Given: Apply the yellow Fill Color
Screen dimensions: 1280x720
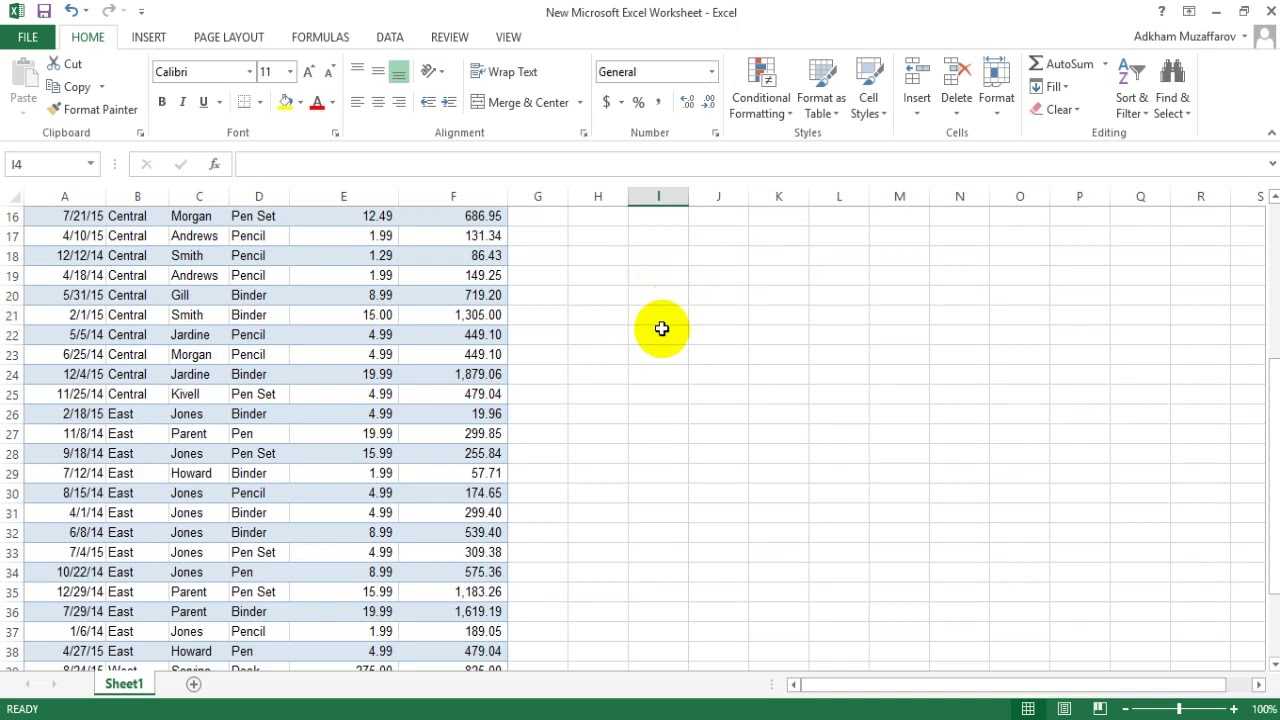Looking at the screenshot, I should pos(286,102).
